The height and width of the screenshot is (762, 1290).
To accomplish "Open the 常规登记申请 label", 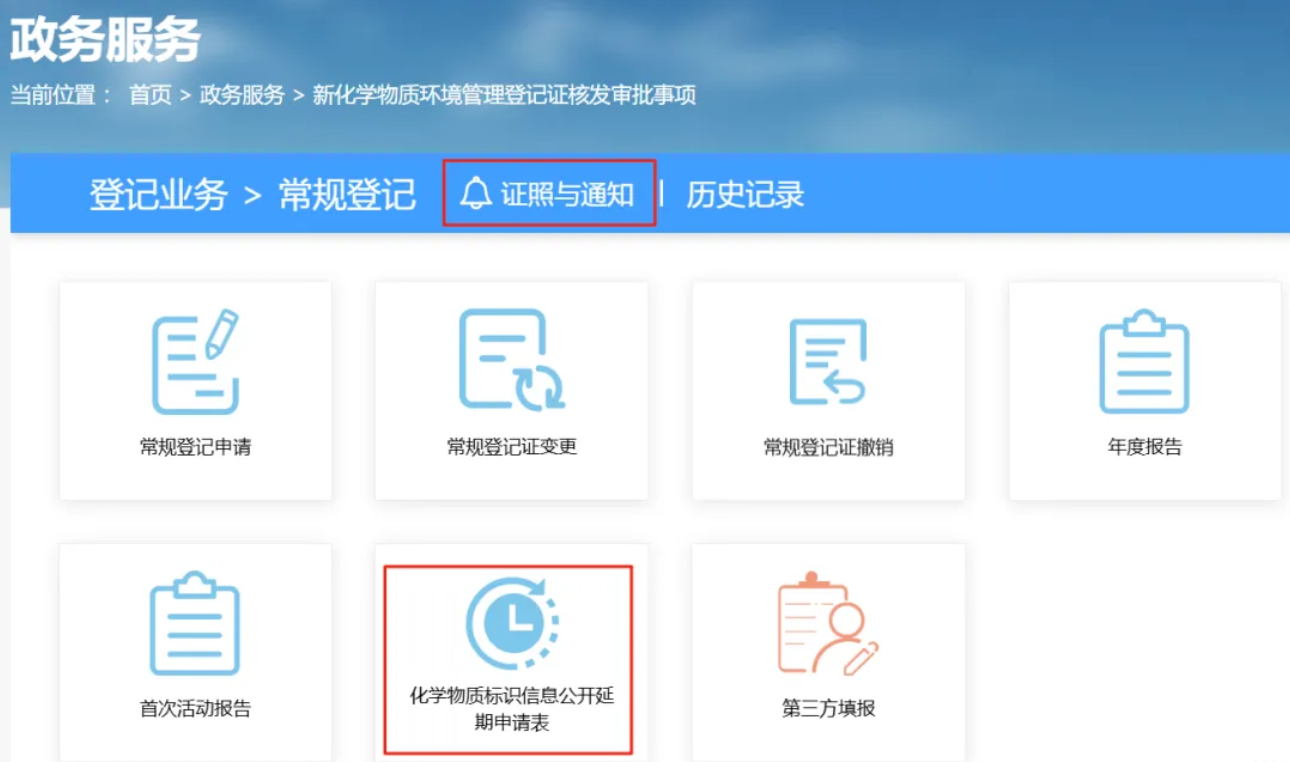I will 195,447.
